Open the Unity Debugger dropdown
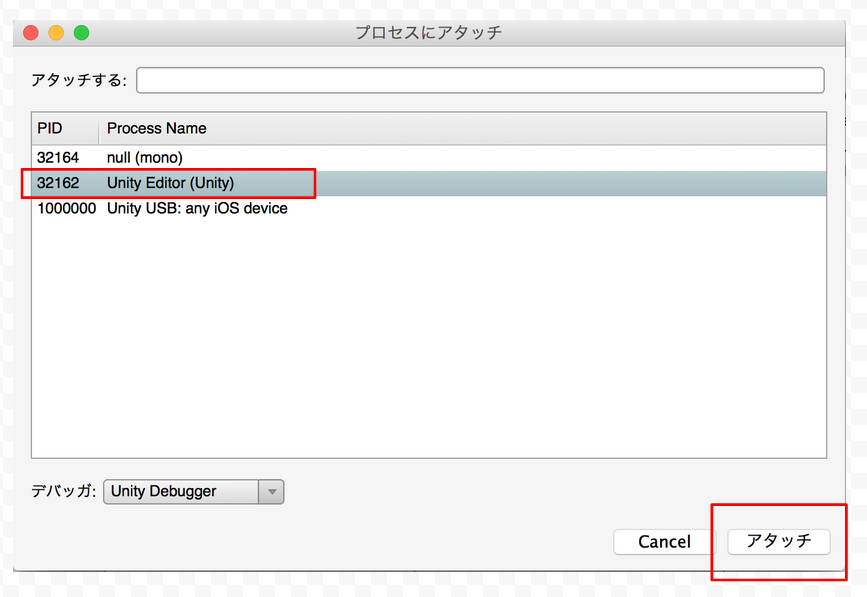The image size is (867, 597). pos(194,491)
